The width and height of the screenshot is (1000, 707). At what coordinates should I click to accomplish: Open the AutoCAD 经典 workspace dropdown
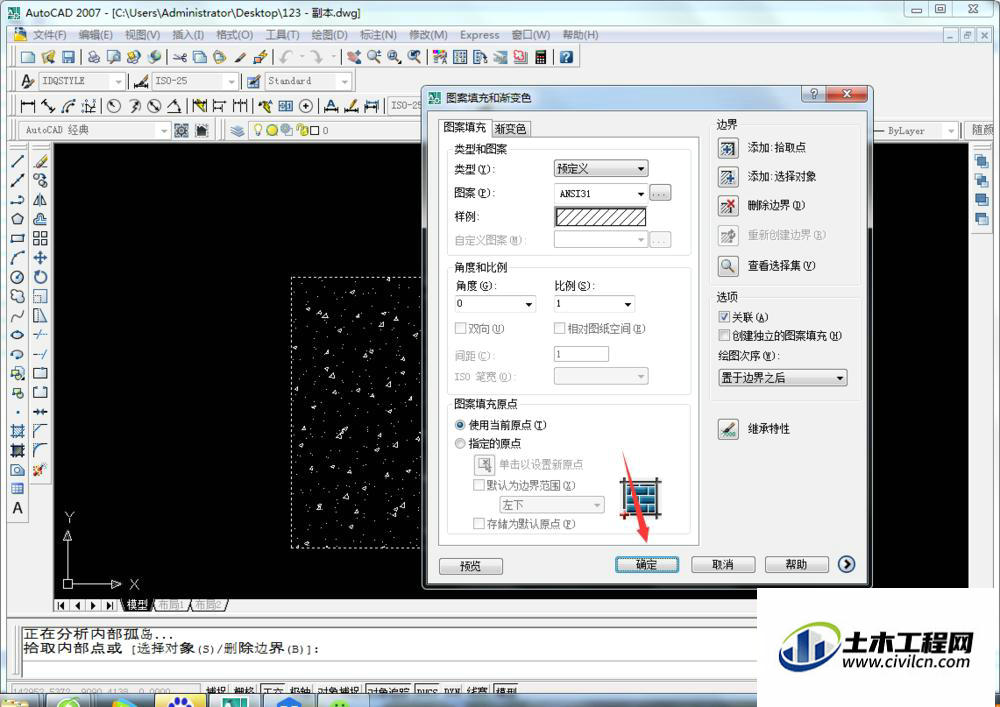163,131
